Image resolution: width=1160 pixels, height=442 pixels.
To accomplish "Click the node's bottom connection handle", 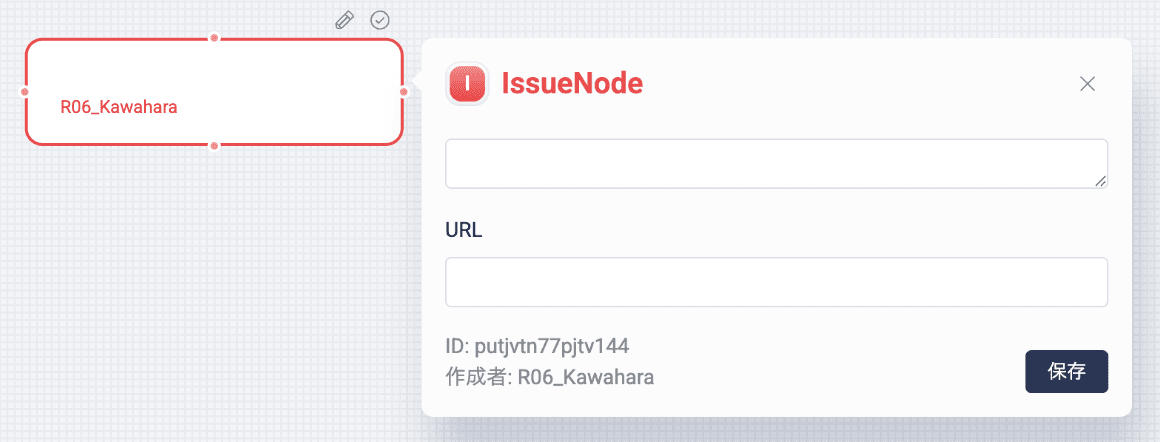I will pyautogui.click(x=214, y=146).
